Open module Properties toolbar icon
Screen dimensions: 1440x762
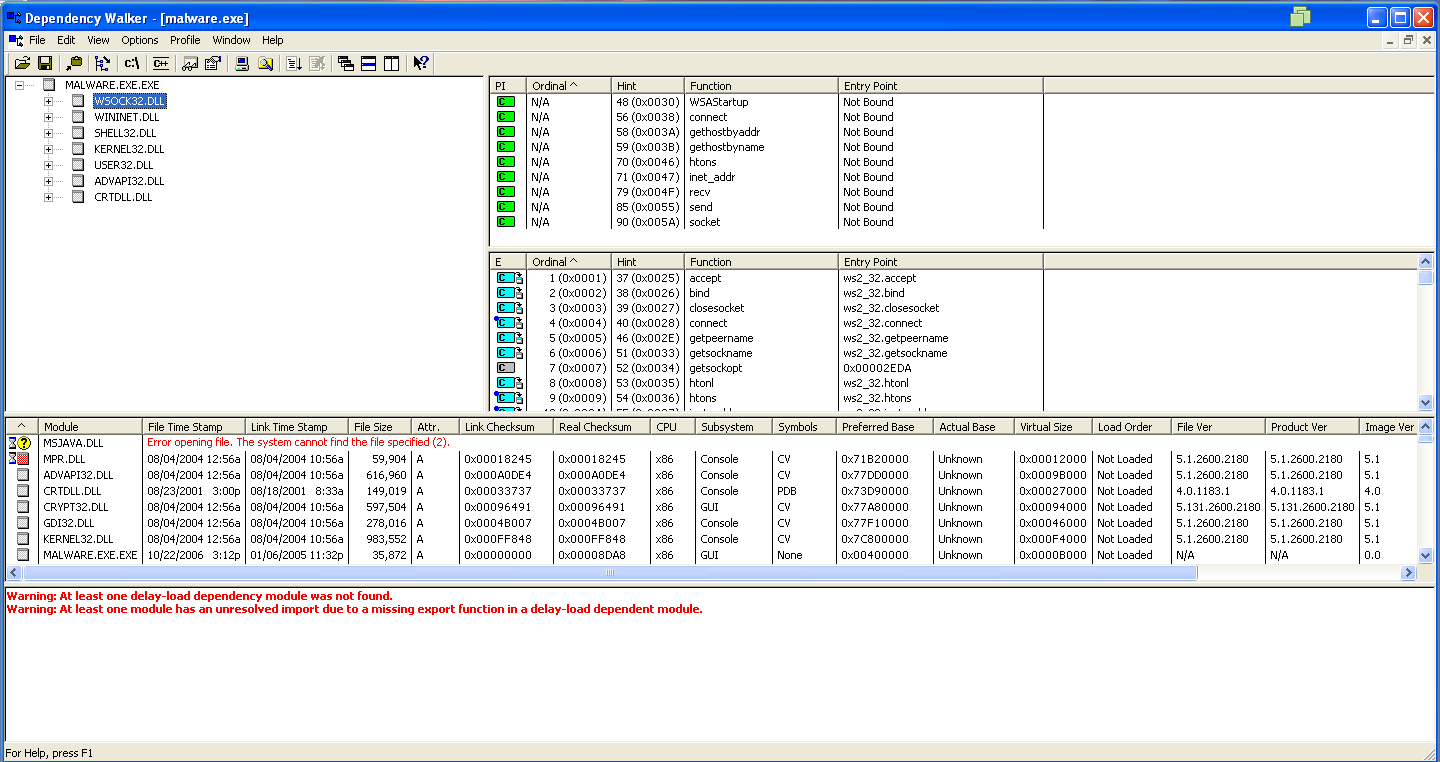(212, 63)
